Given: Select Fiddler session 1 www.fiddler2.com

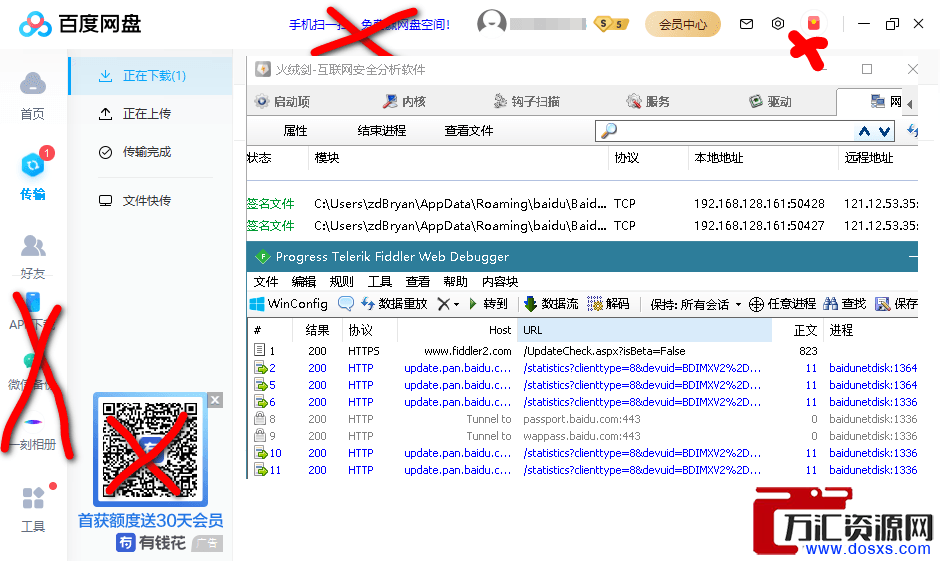Looking at the screenshot, I should point(582,351).
